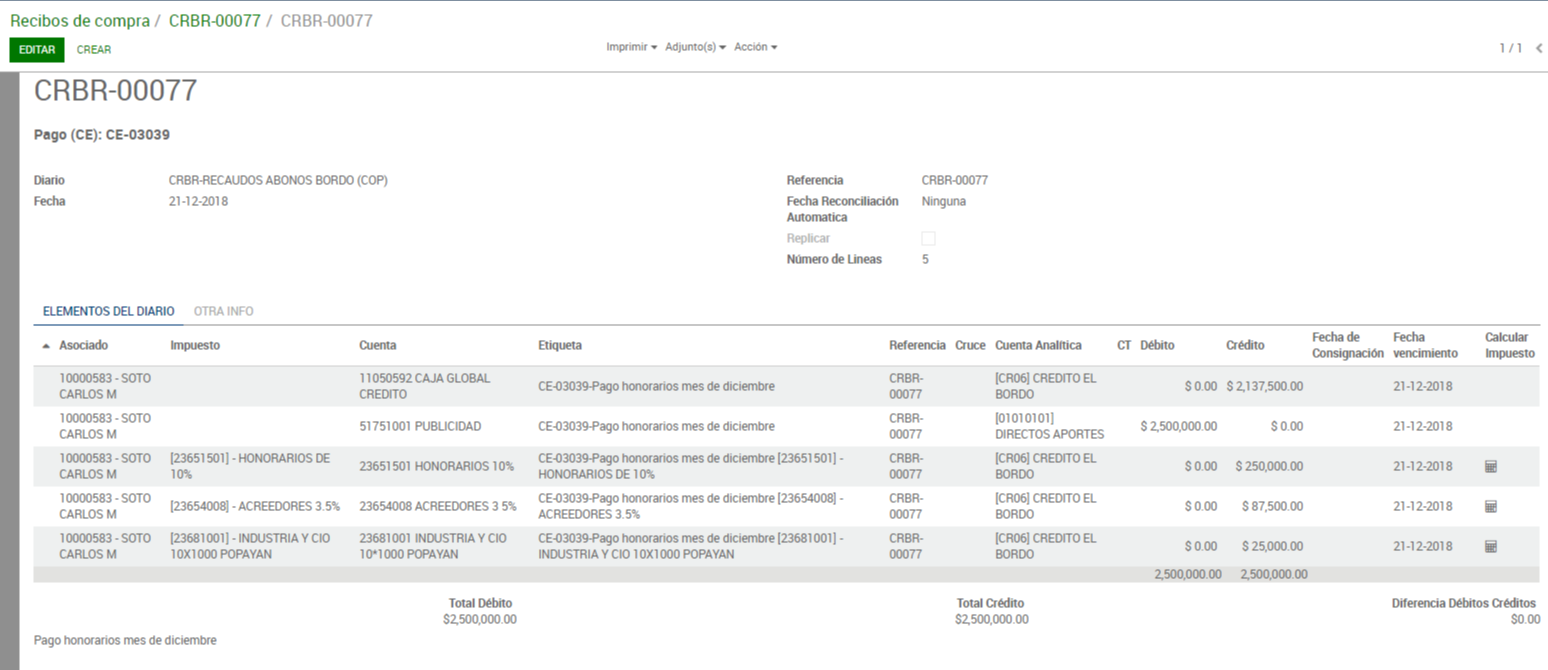This screenshot has height=670, width=1548.
Task: Sort by Asociado column arrow
Action: (47, 346)
